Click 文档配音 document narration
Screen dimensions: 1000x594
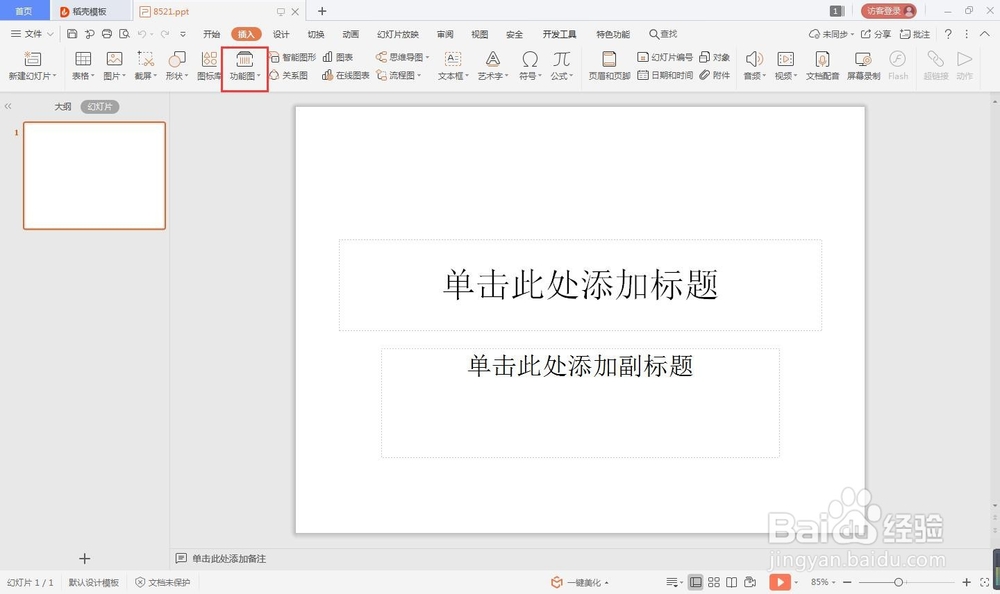pyautogui.click(x=822, y=66)
